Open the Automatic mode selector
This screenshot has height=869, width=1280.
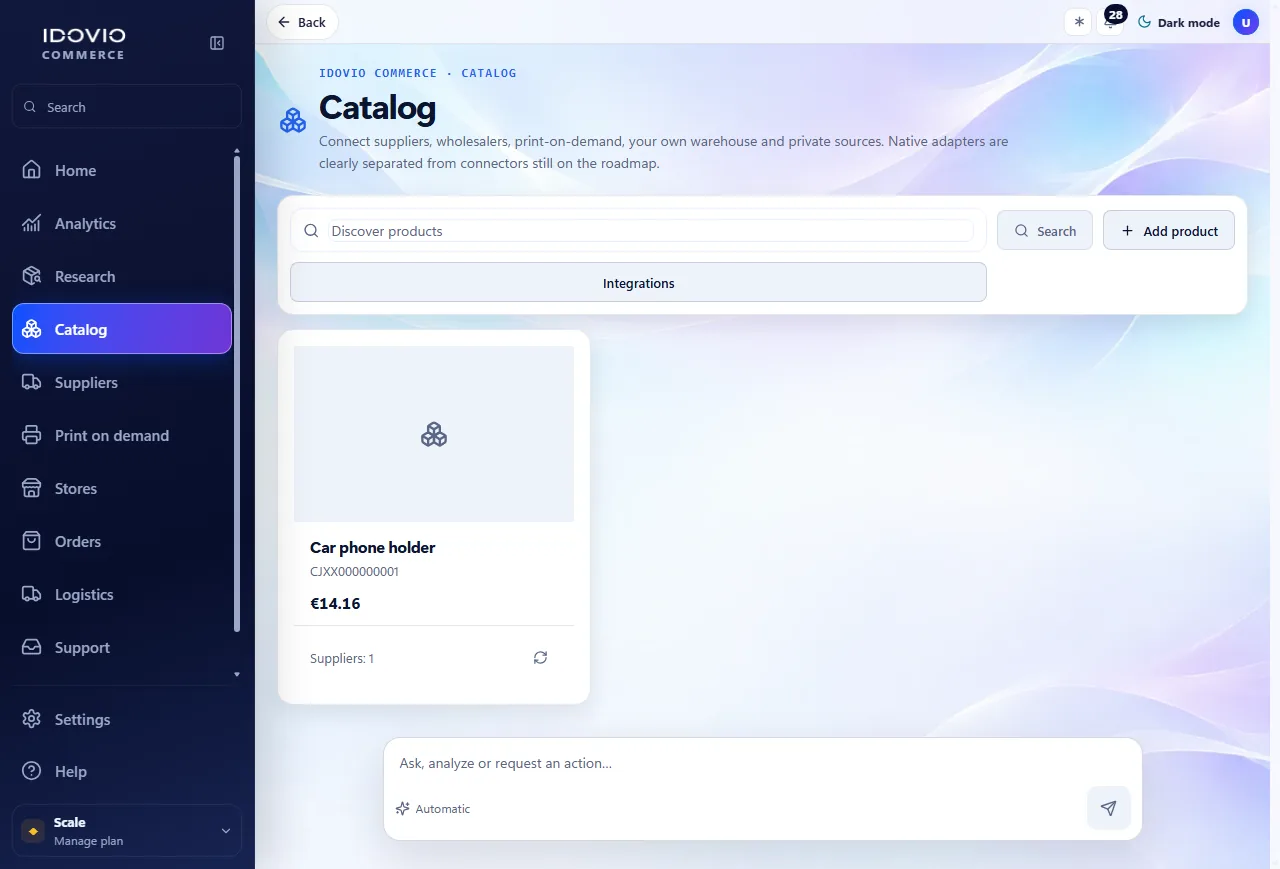(x=433, y=808)
